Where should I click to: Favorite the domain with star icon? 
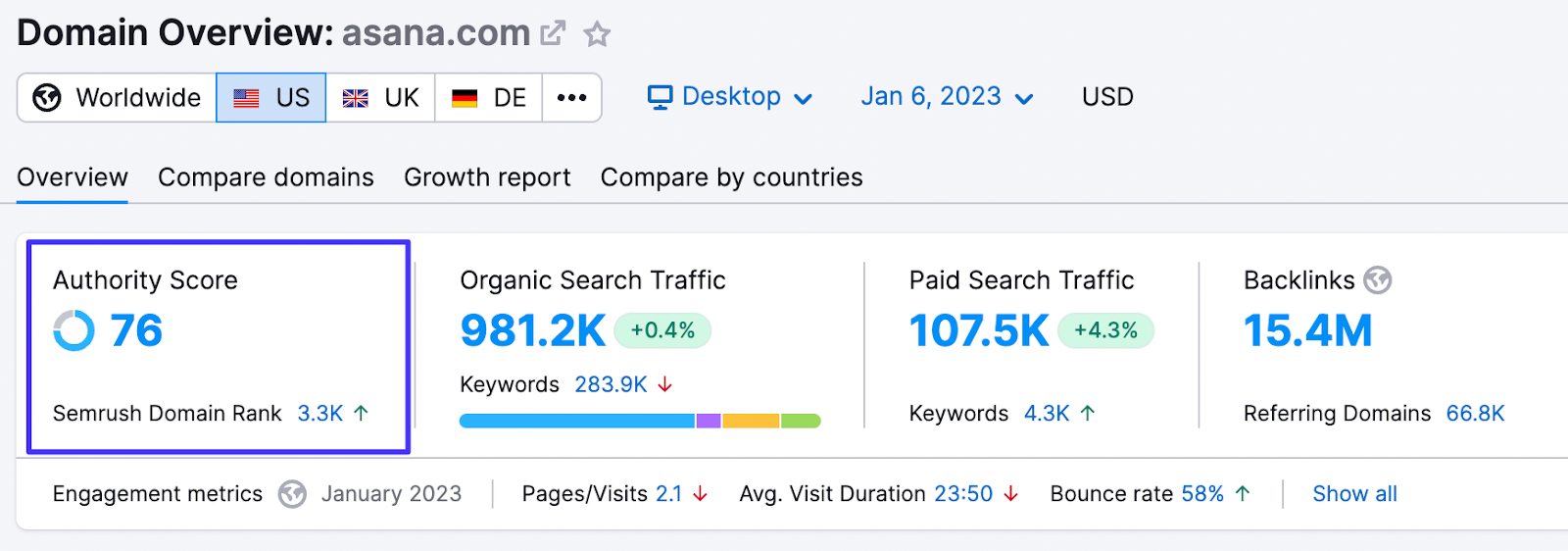click(597, 34)
